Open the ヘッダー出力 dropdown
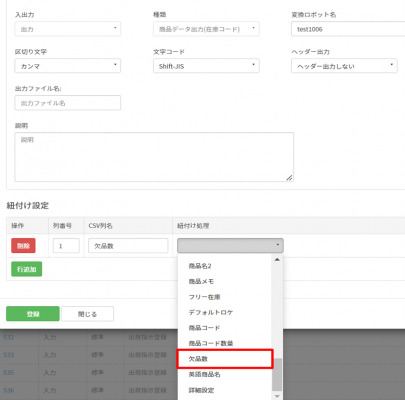This screenshot has height=400, width=405. (344, 66)
